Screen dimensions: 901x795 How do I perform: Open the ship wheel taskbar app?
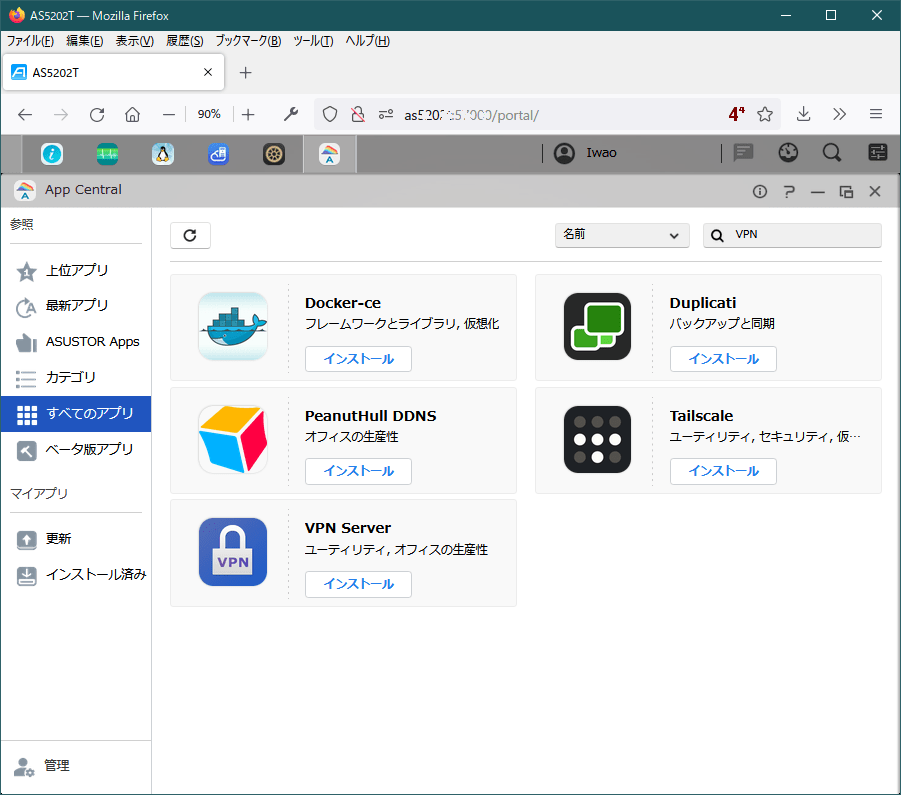click(x=274, y=154)
